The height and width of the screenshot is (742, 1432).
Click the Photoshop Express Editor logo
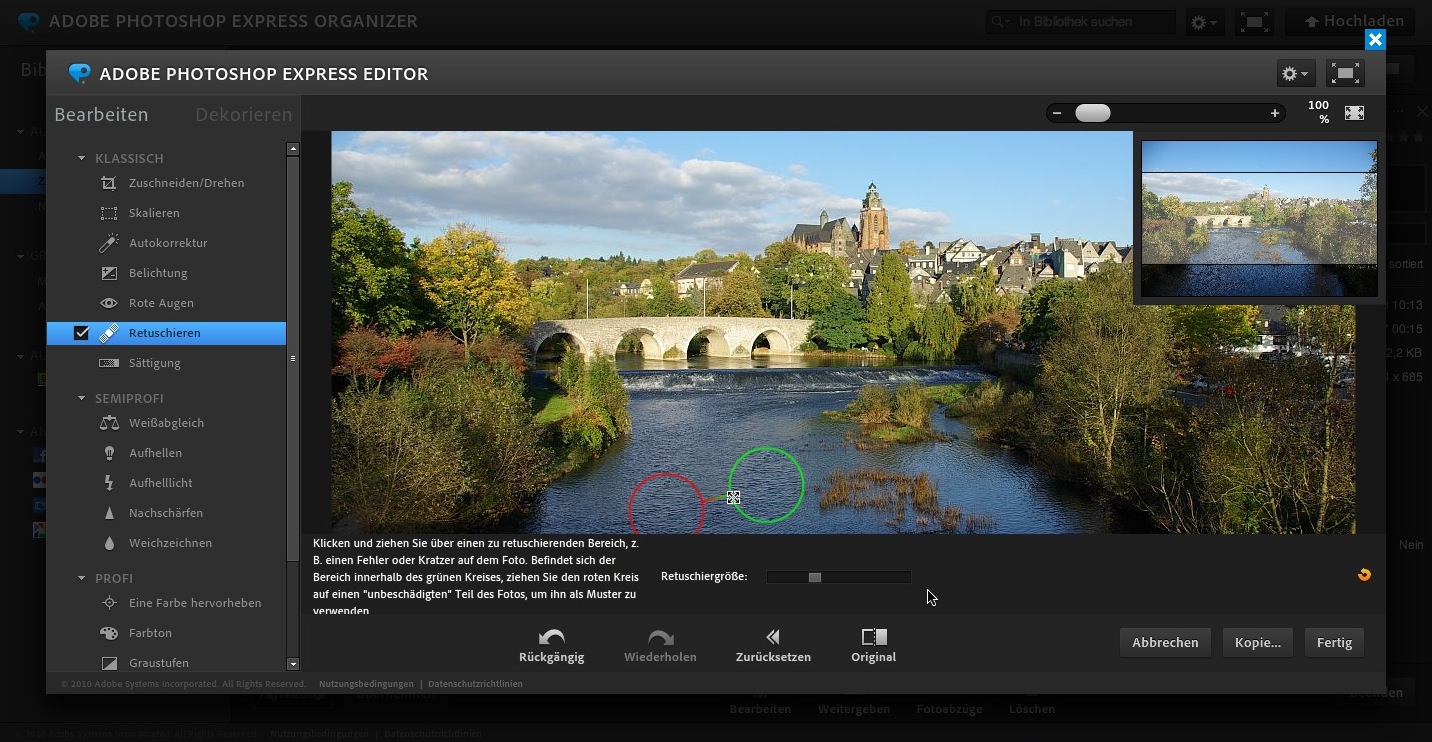point(79,73)
